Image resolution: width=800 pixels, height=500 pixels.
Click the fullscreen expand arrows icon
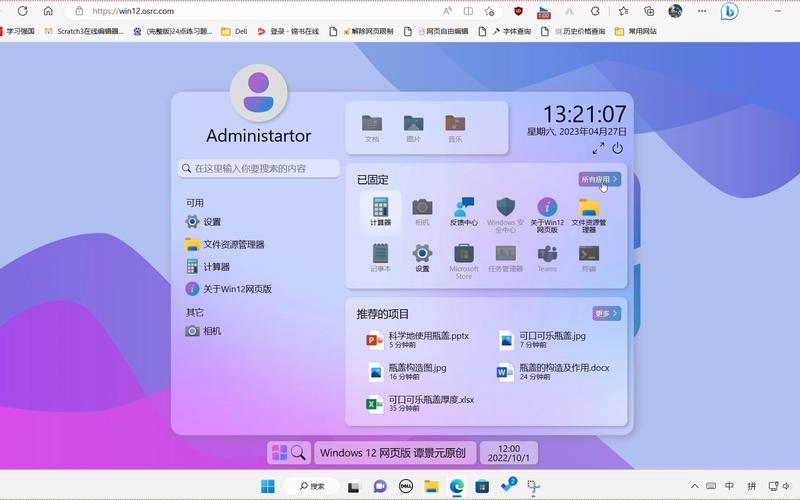pos(598,148)
